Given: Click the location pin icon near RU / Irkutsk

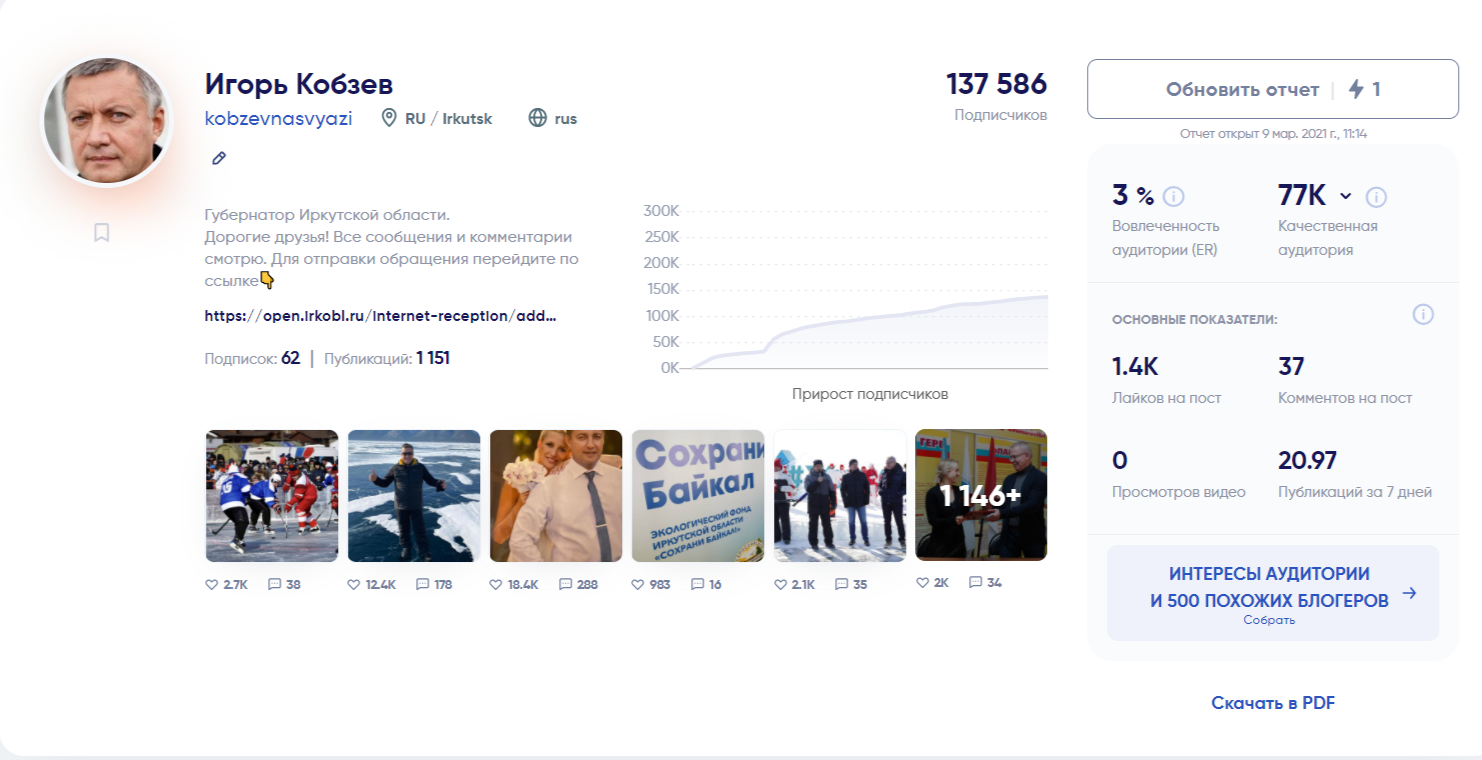Looking at the screenshot, I should tap(389, 118).
